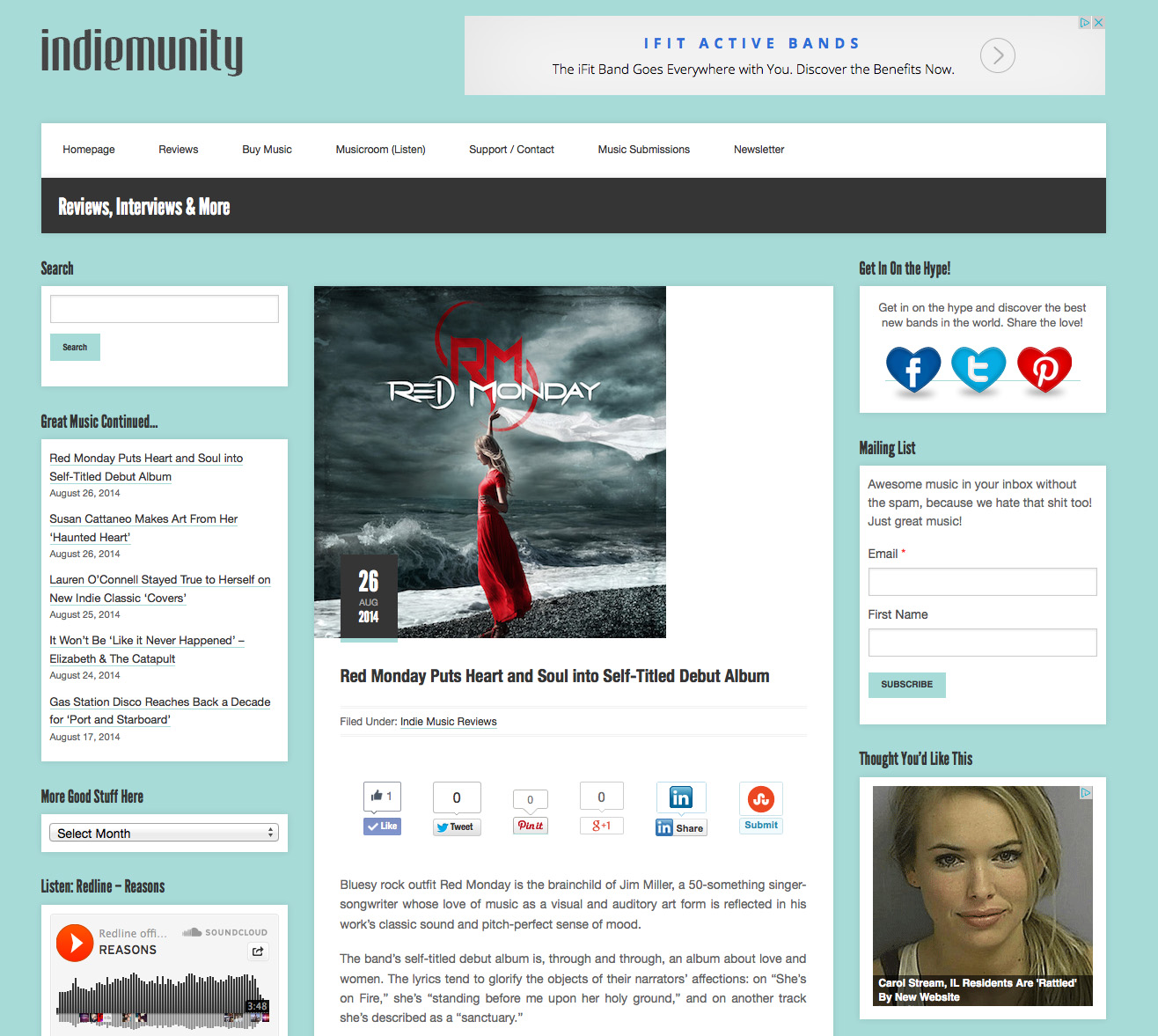Click the Search button in the sidebar
Screen dimensions: 1158x1036
tap(75, 347)
